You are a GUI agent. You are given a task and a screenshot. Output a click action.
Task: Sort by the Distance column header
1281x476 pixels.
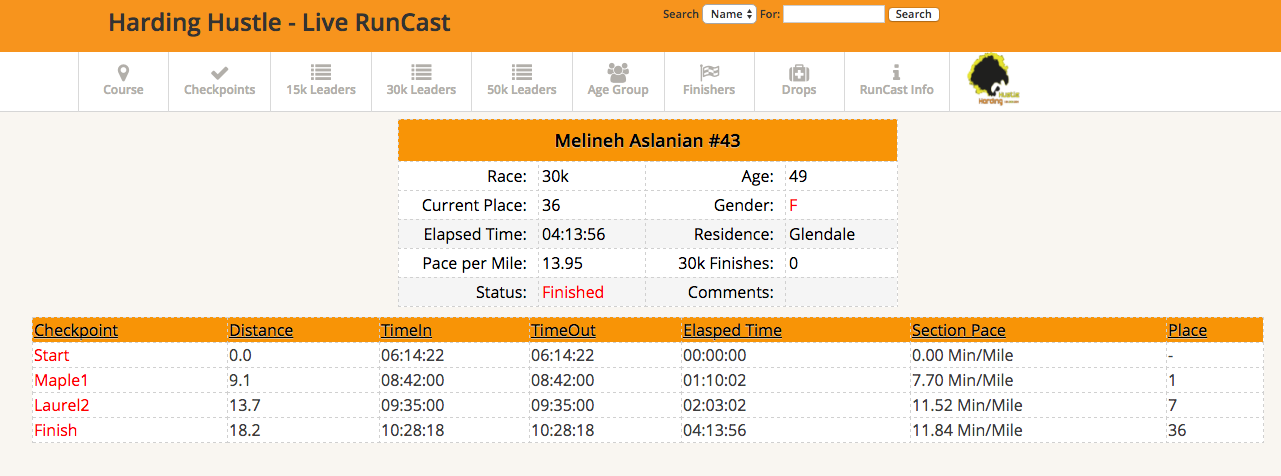click(261, 330)
